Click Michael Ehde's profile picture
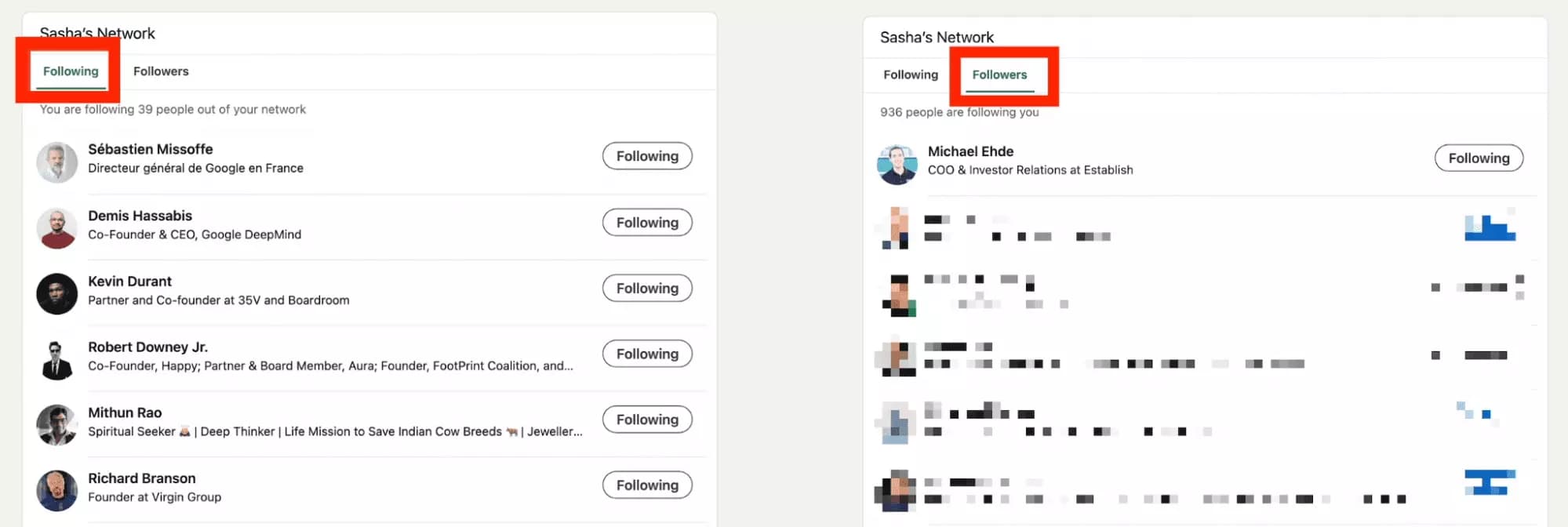The height and width of the screenshot is (527, 1568). [897, 164]
